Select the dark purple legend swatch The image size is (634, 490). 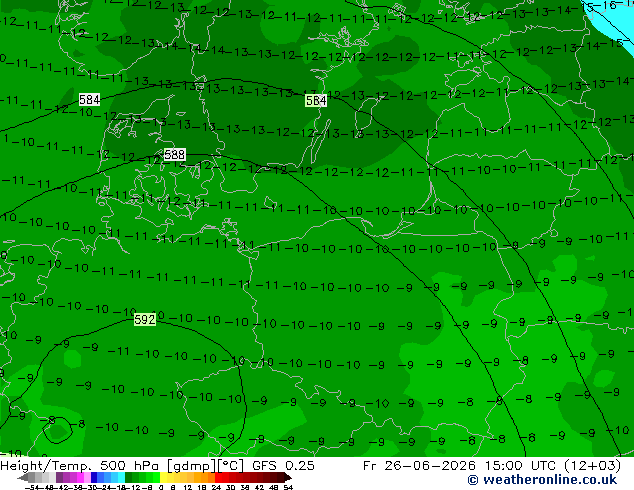pos(59,477)
